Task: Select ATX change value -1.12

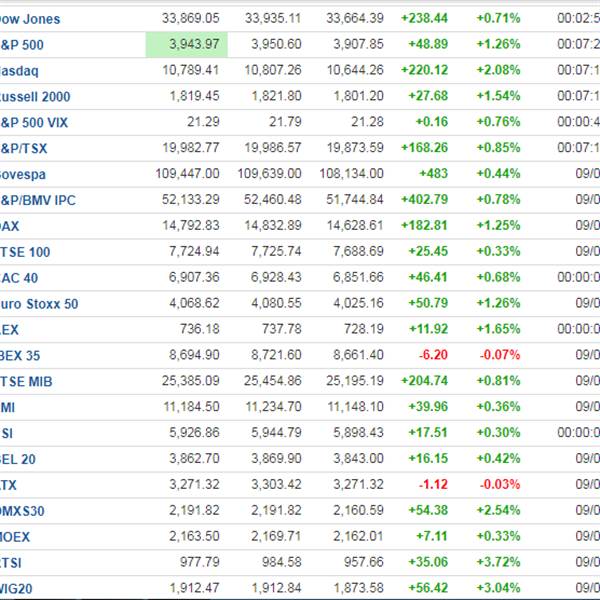Action: coord(433,484)
